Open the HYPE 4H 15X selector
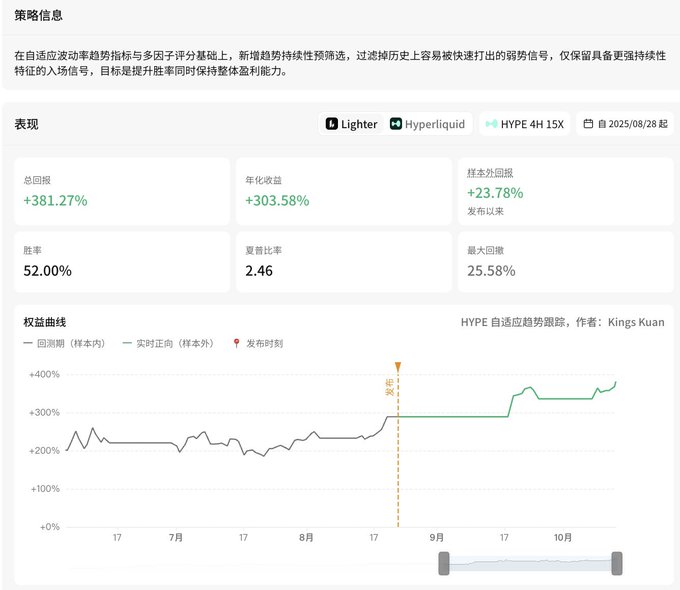 [x=524, y=124]
